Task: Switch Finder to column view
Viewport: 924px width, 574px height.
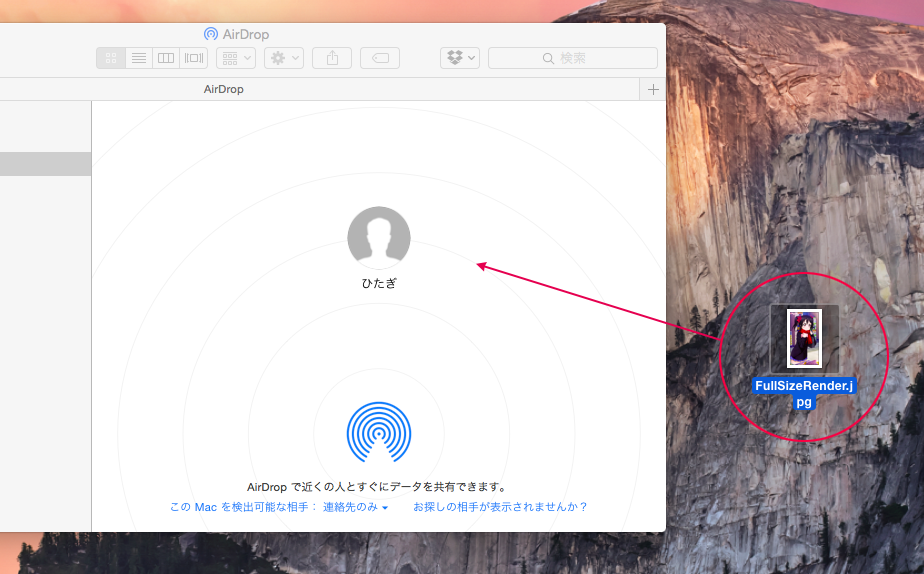Action: [166, 58]
